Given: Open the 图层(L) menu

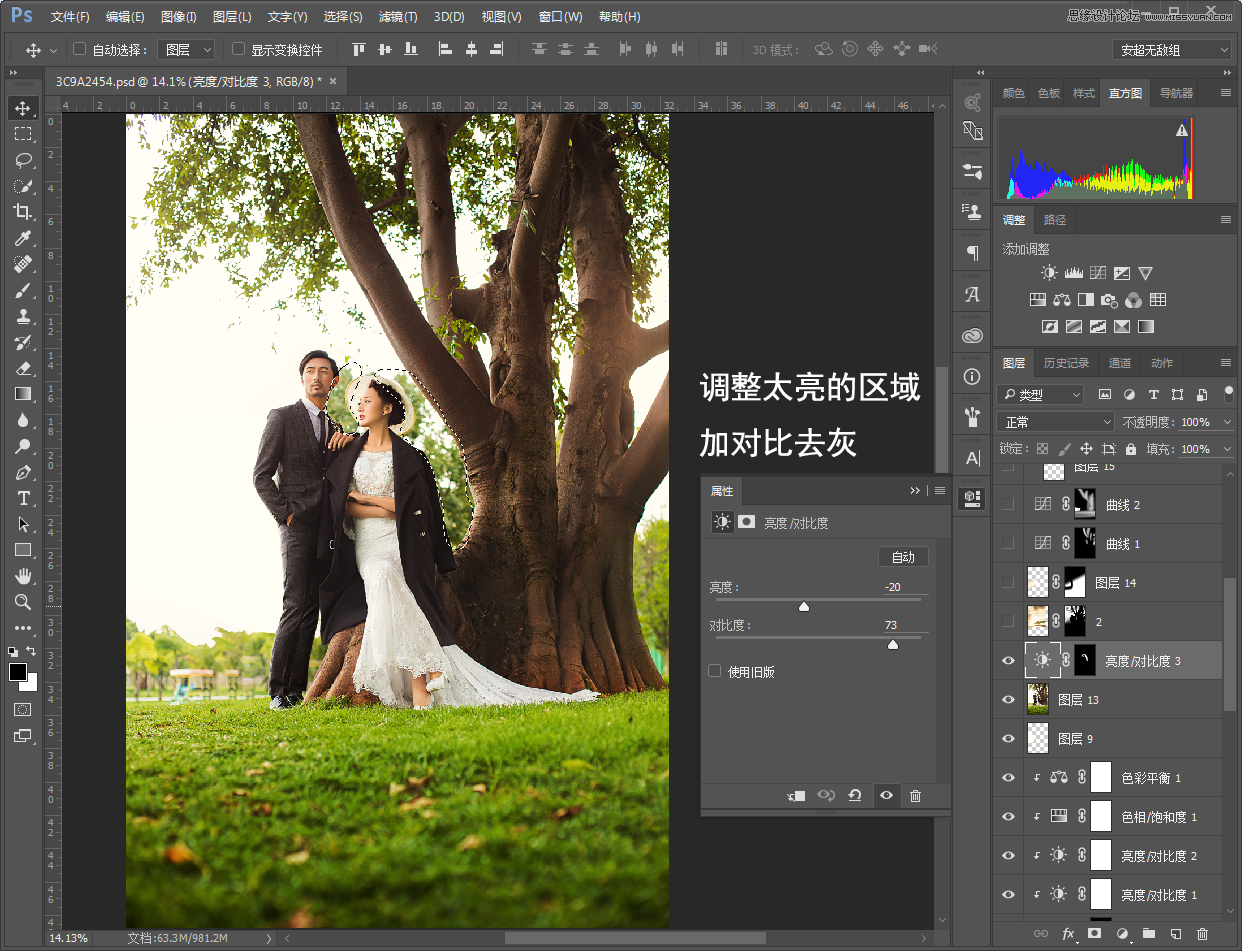Looking at the screenshot, I should tap(232, 17).
